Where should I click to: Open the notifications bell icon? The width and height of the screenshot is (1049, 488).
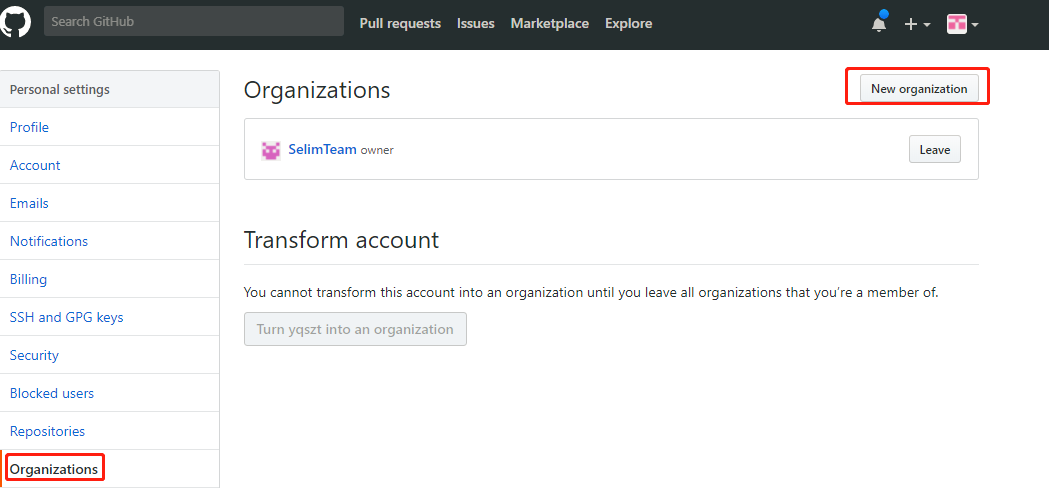click(x=879, y=24)
